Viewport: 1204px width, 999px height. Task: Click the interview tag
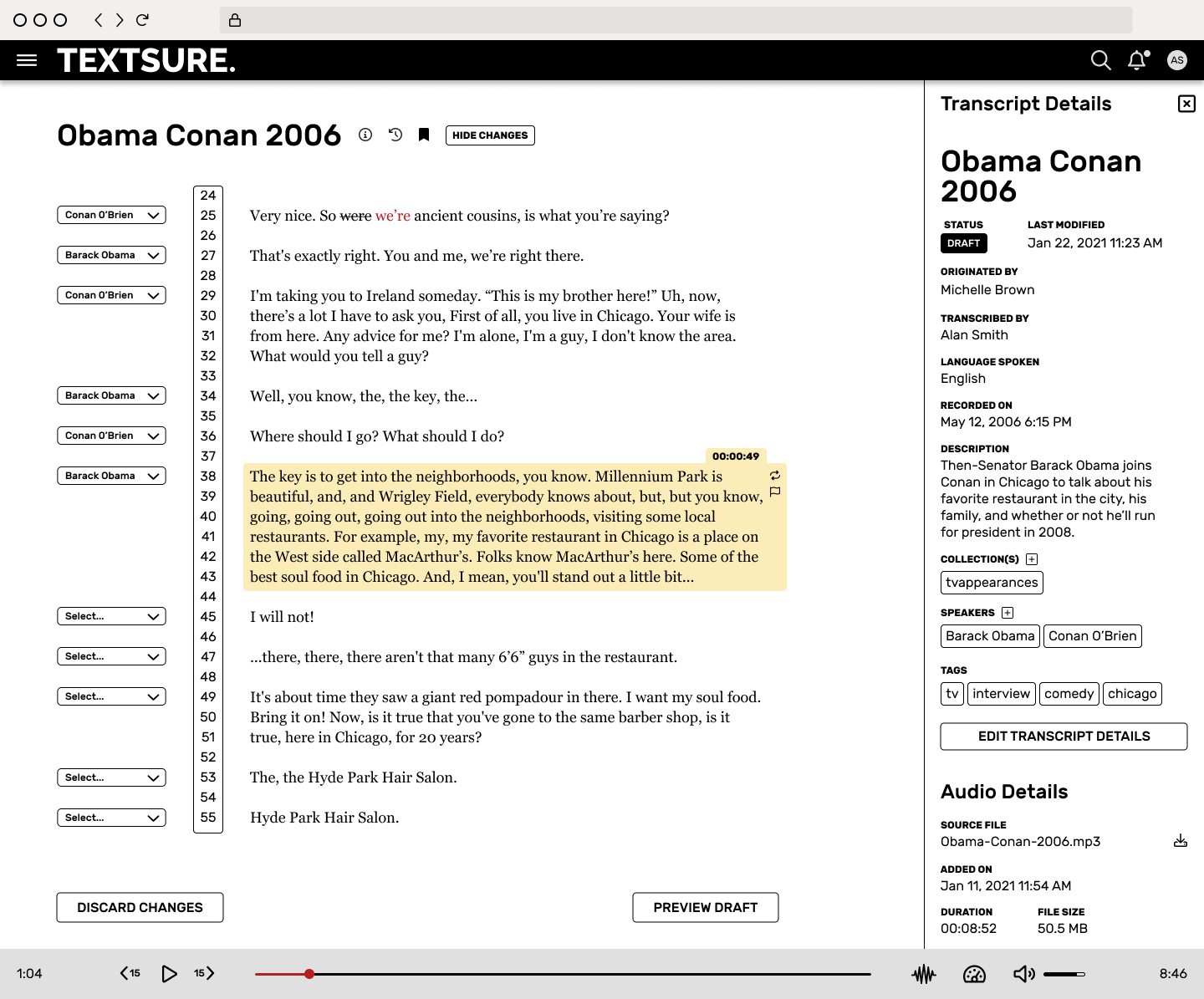click(x=1002, y=694)
